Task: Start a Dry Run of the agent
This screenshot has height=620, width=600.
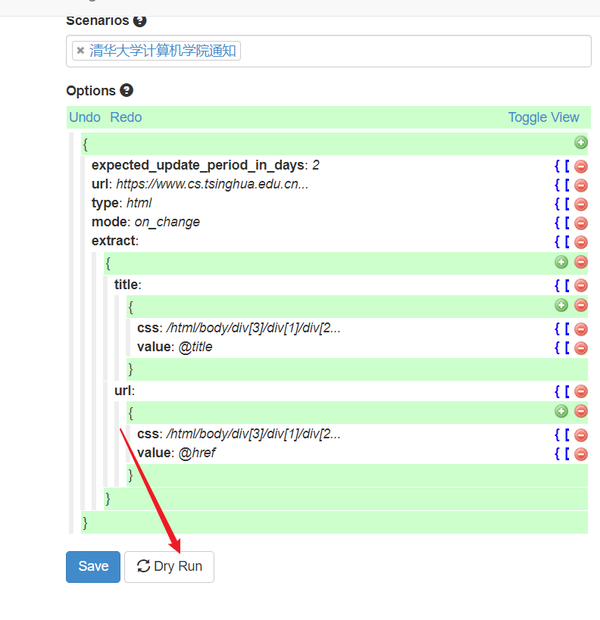Action: tap(169, 567)
